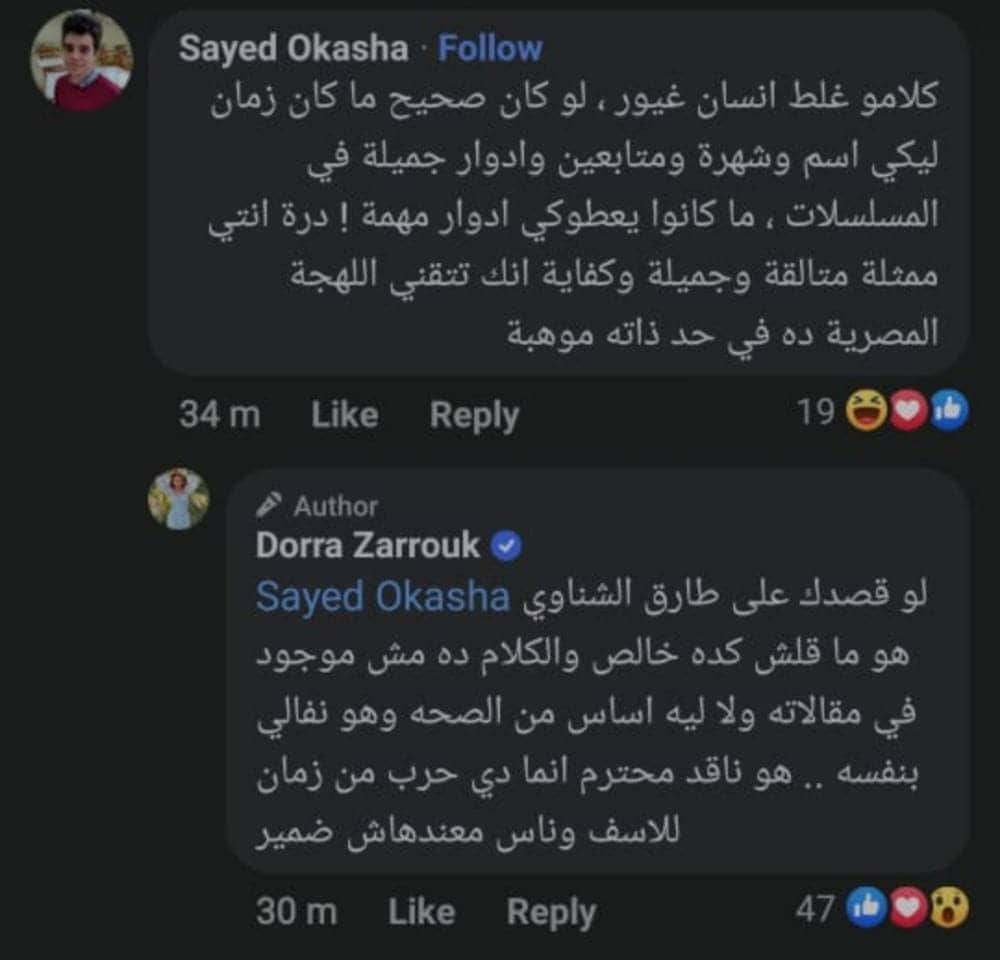The height and width of the screenshot is (960, 1000).
Task: Open the Dorra Zarrouk author name link
Action: [368, 545]
